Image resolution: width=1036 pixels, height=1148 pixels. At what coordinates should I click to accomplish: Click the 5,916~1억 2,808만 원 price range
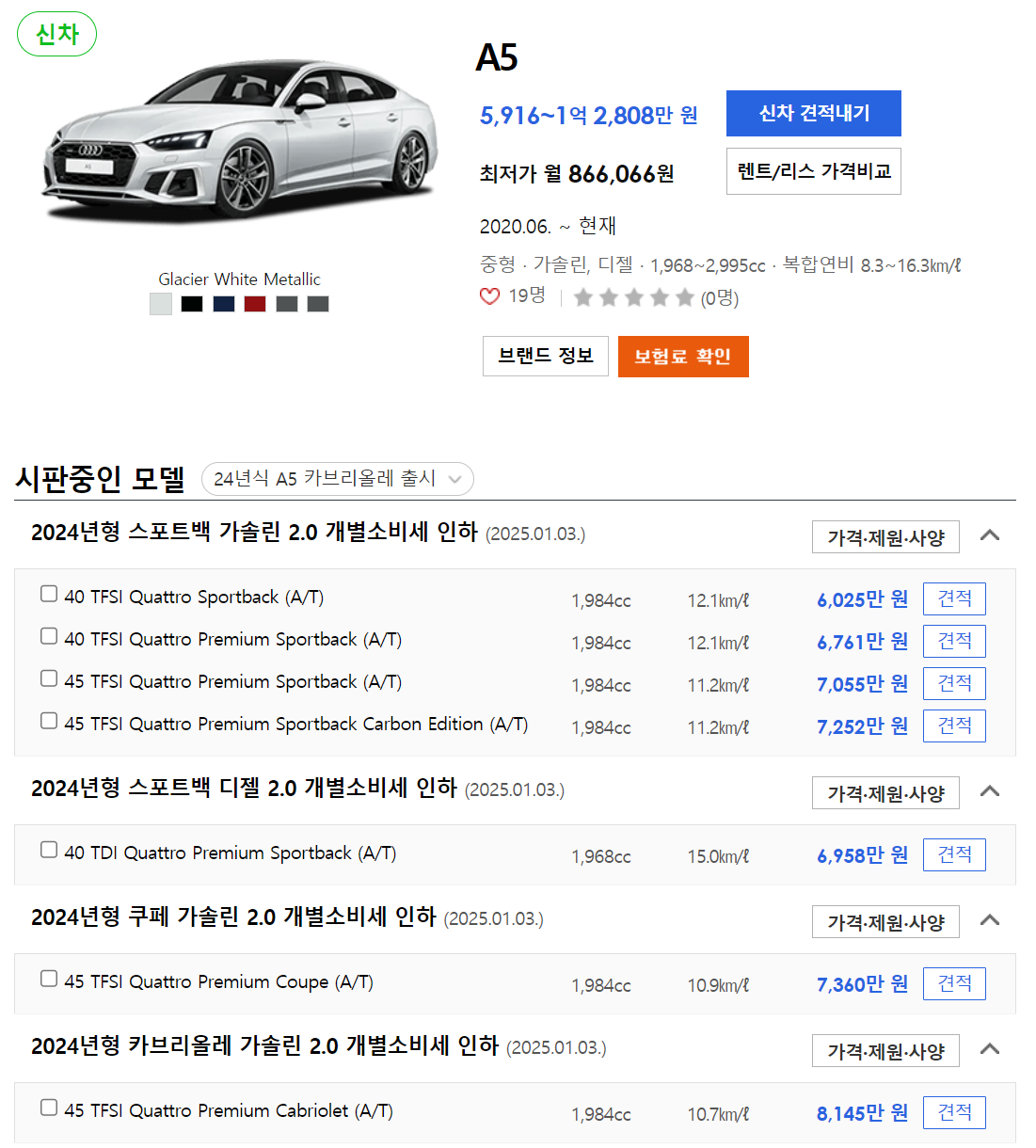(589, 115)
